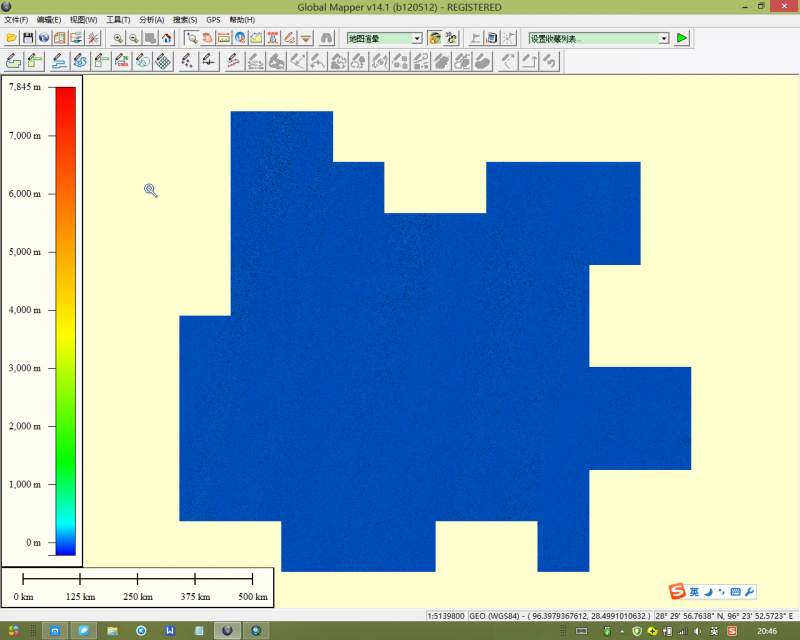Open data file with folder icon
The width and height of the screenshot is (800, 640).
tap(11, 38)
